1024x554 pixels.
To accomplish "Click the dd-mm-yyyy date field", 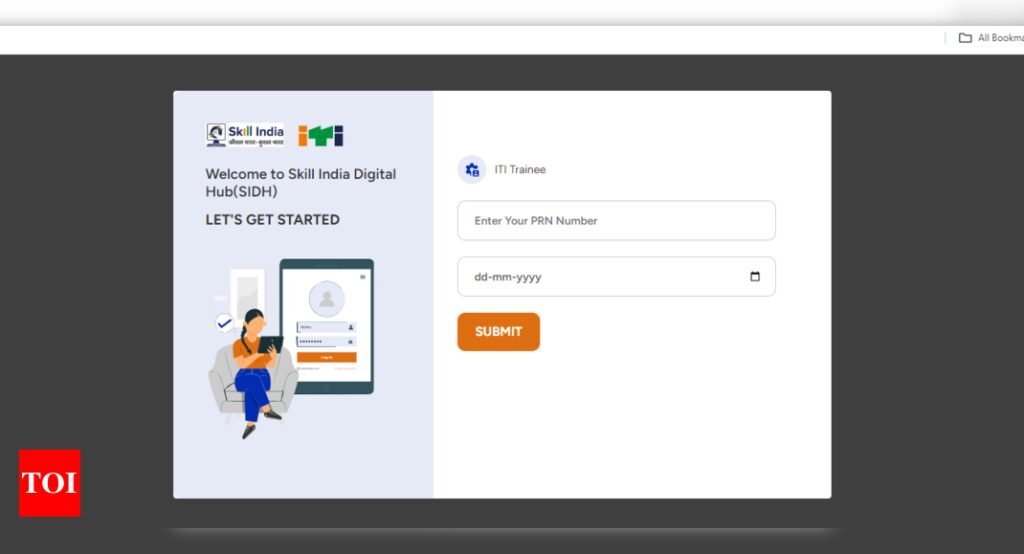I will pyautogui.click(x=616, y=276).
